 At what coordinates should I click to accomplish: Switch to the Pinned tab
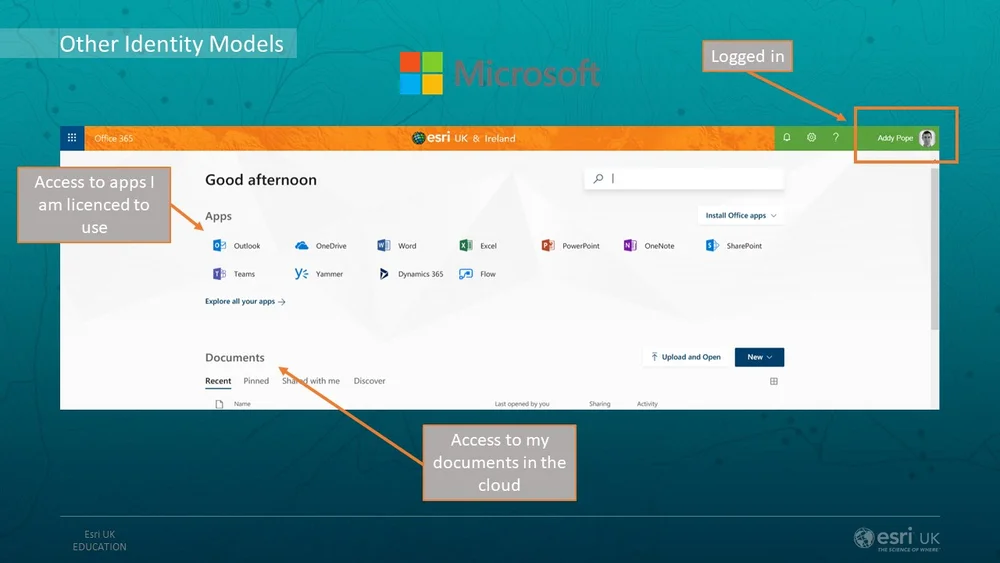coord(256,381)
